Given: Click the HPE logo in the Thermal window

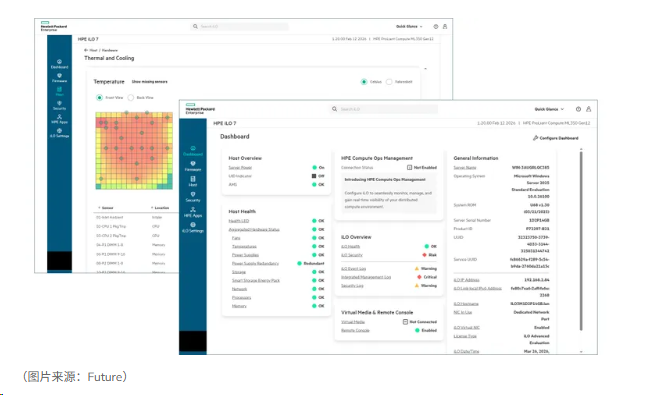Looking at the screenshot, I should (53, 26).
